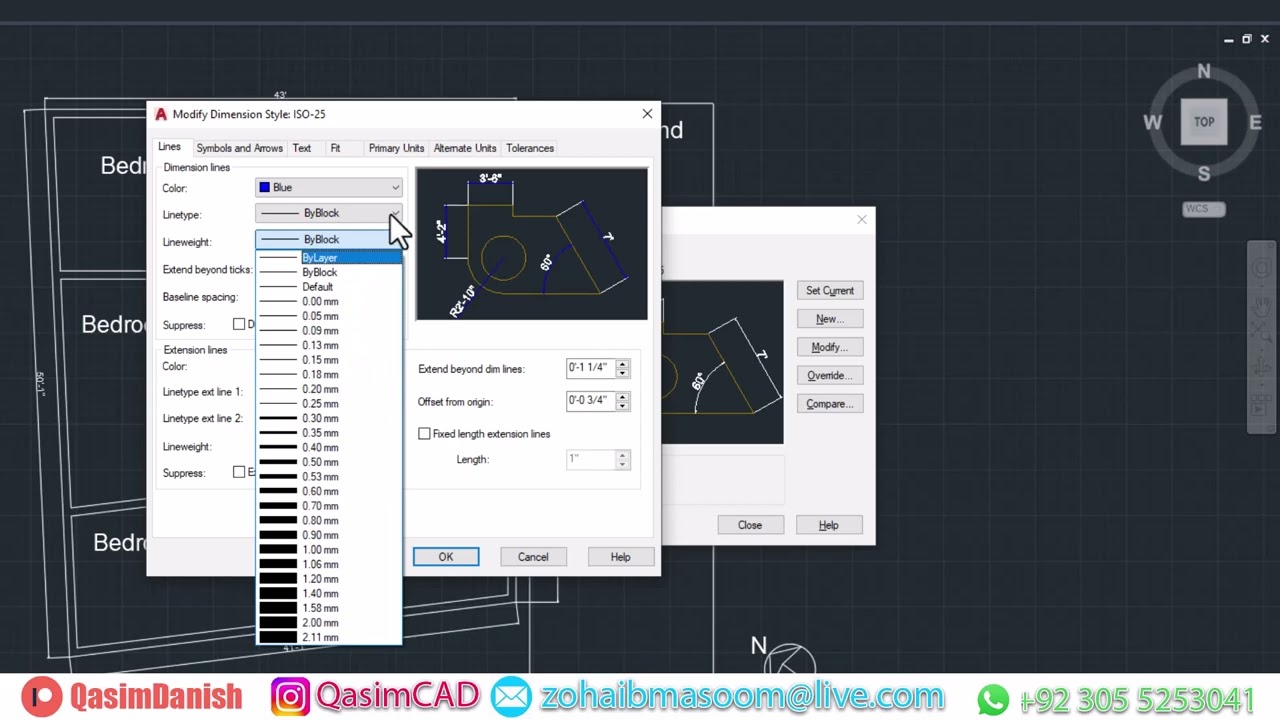Choose 0.05 mm lineweight

pos(329,316)
